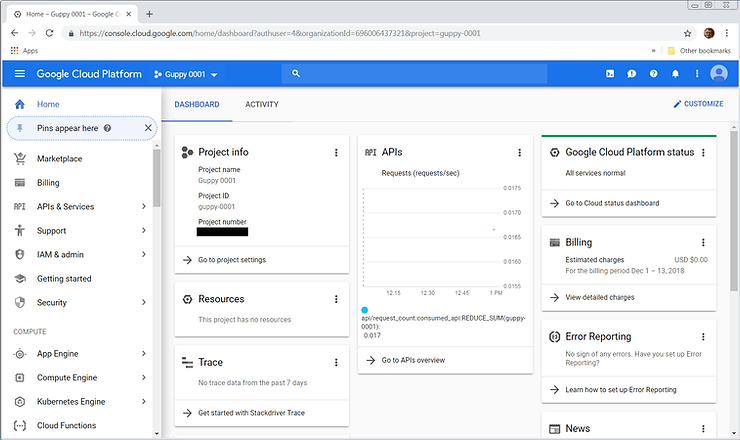
Task: Bookmark this page with the star icon
Action: point(687,34)
